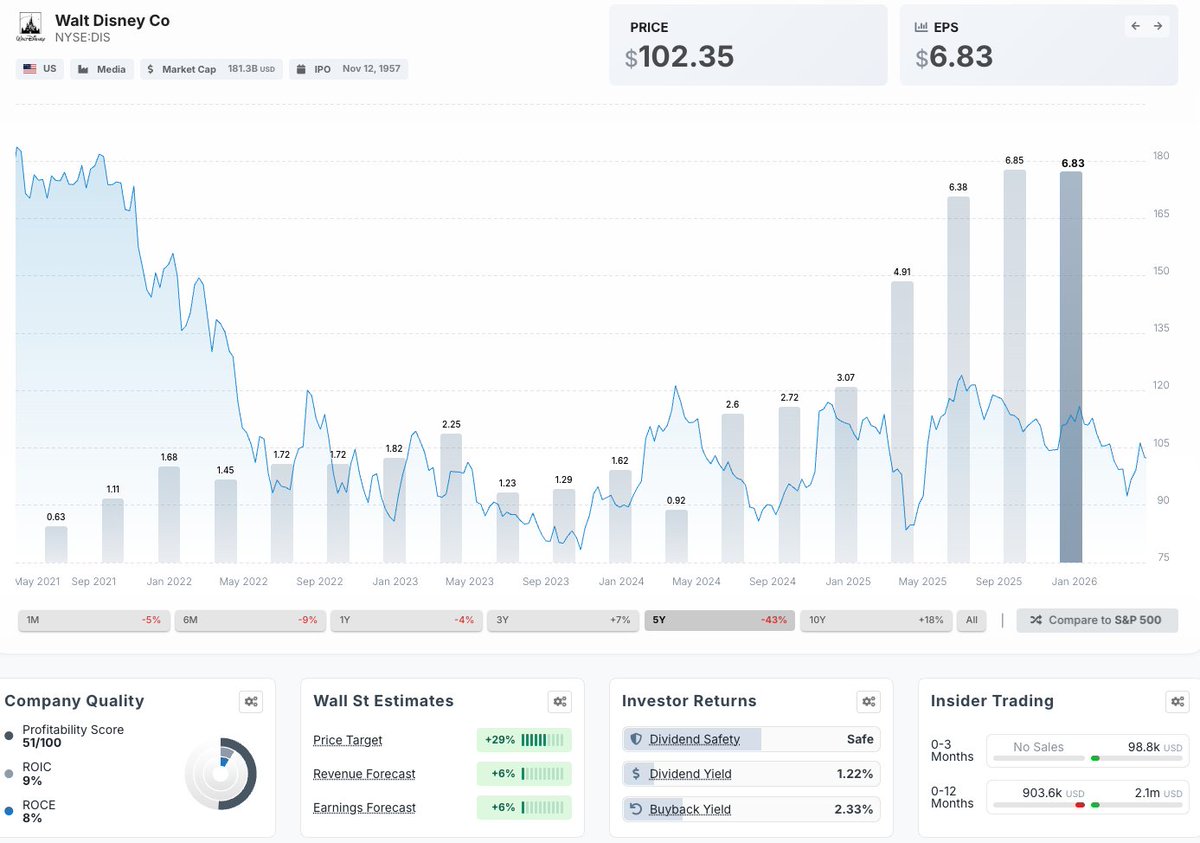The image size is (1200, 843).
Task: Open the Dividend Yield link
Action: click(x=690, y=774)
